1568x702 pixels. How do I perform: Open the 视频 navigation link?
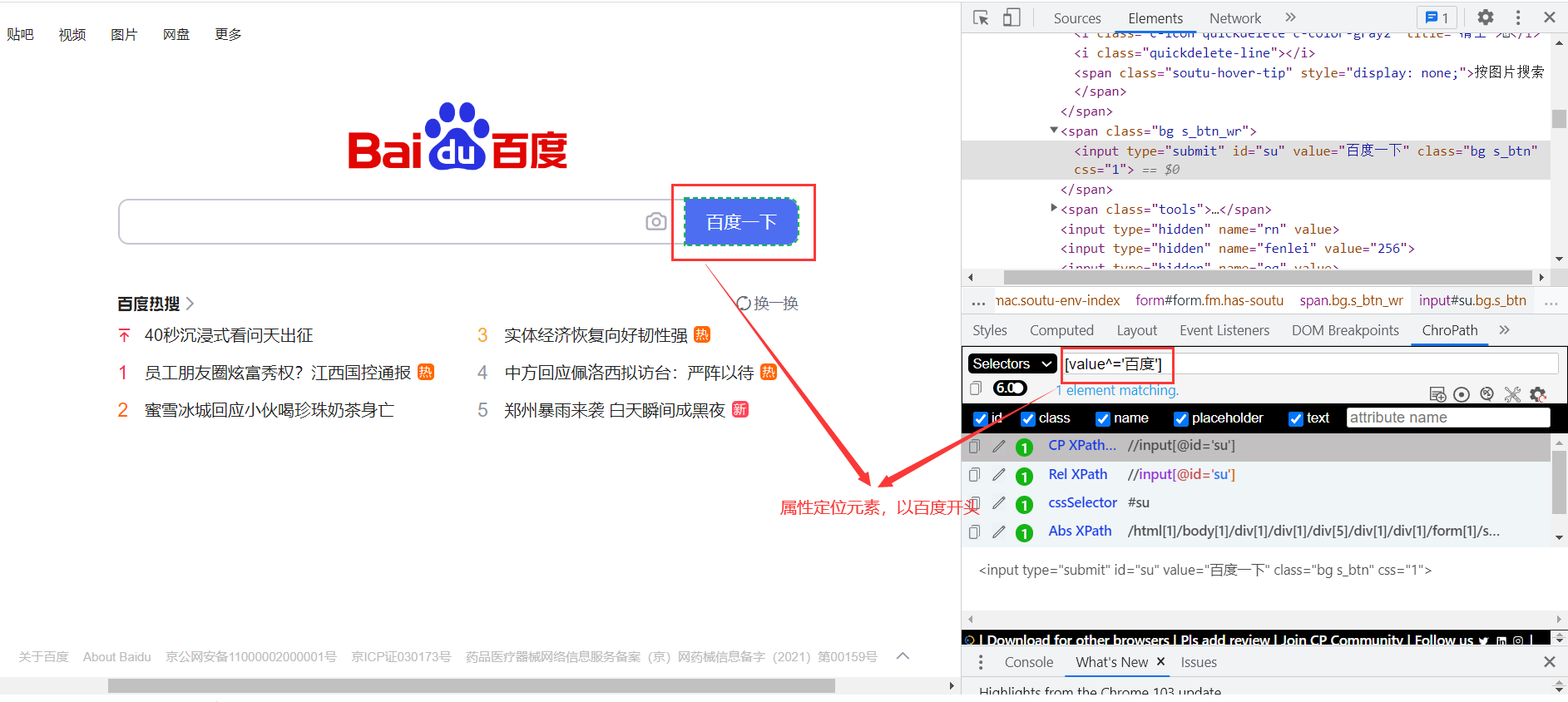72,34
